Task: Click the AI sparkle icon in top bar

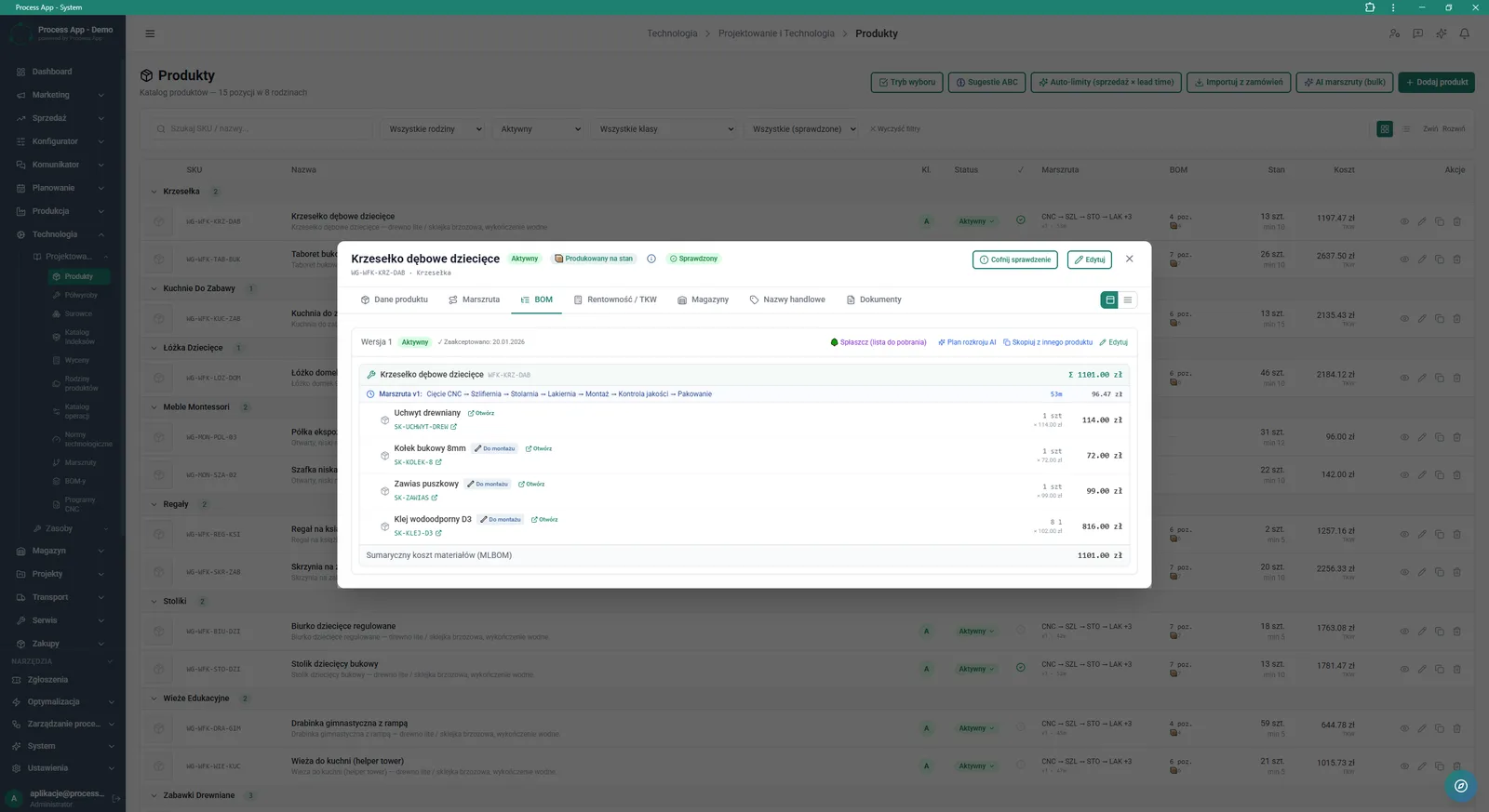Action: pyautogui.click(x=1441, y=33)
